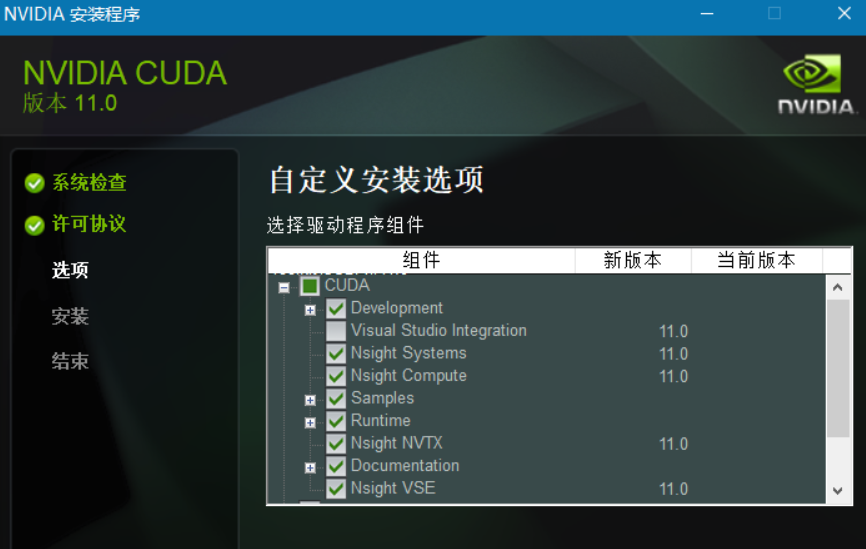Image resolution: width=866 pixels, height=549 pixels.
Task: Select the 安装 step in sidebar
Action: [x=70, y=316]
